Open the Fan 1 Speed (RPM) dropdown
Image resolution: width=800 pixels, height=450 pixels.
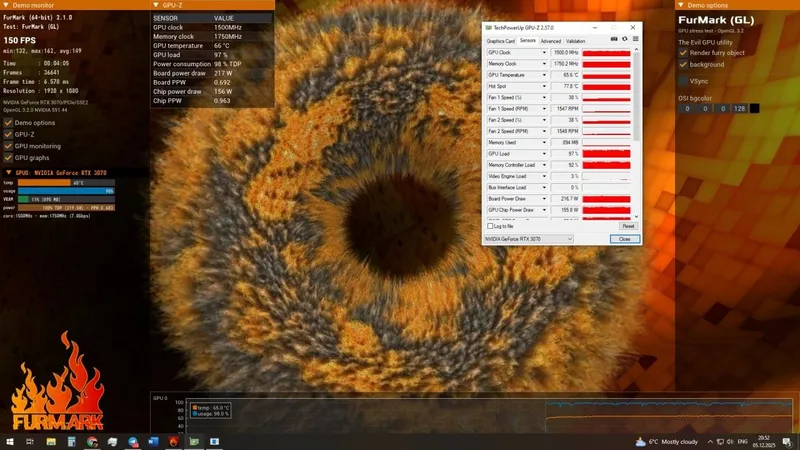[x=544, y=109]
